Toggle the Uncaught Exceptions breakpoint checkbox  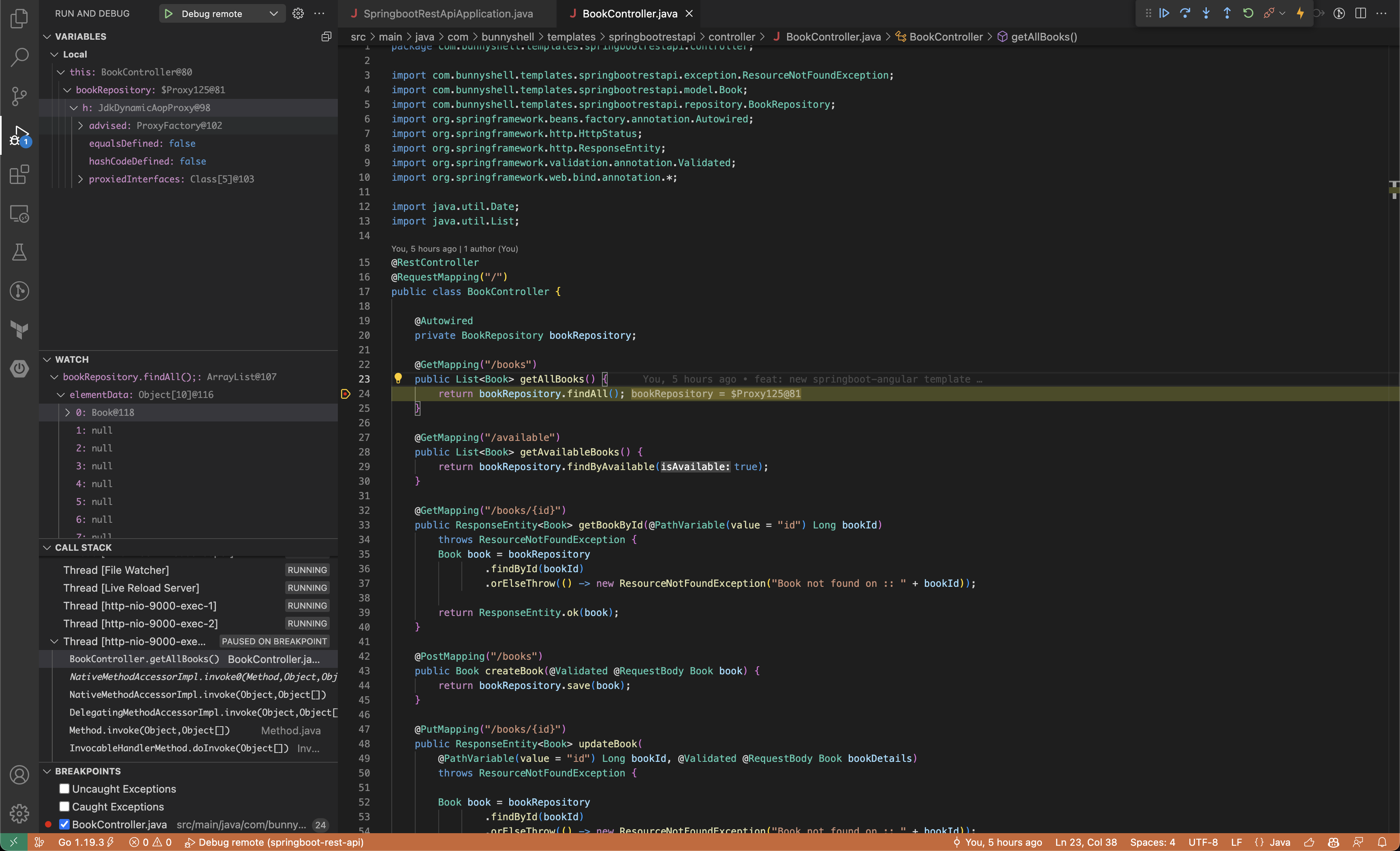(x=64, y=789)
